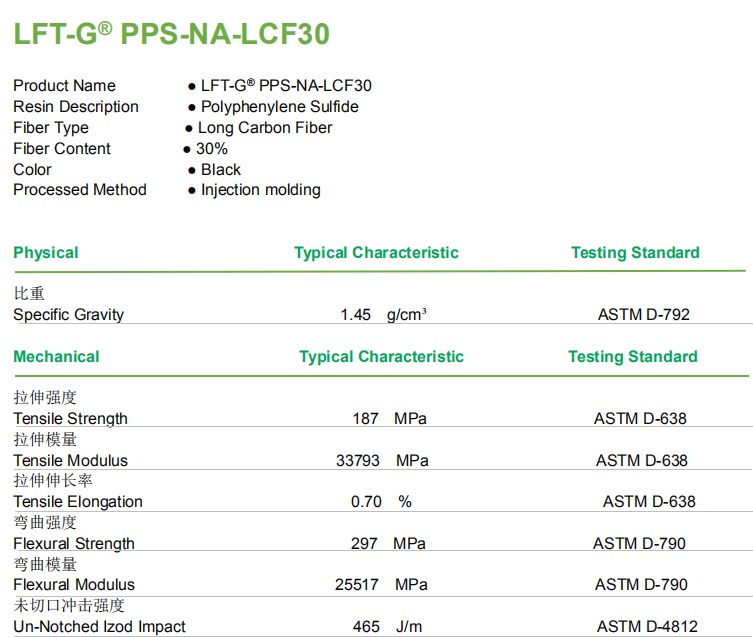Select the 'Resin Description' label
The height and width of the screenshot is (637, 753).
pyautogui.click(x=76, y=107)
